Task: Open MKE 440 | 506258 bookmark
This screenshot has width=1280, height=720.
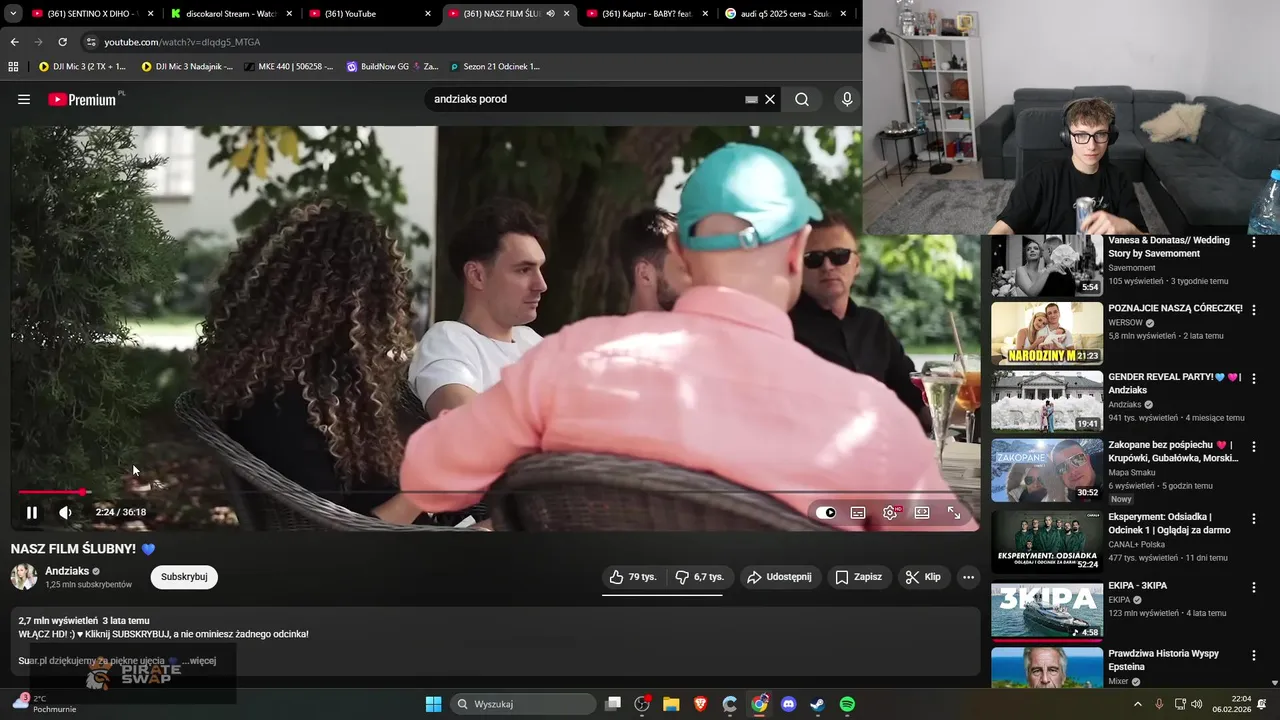Action: click(290, 67)
